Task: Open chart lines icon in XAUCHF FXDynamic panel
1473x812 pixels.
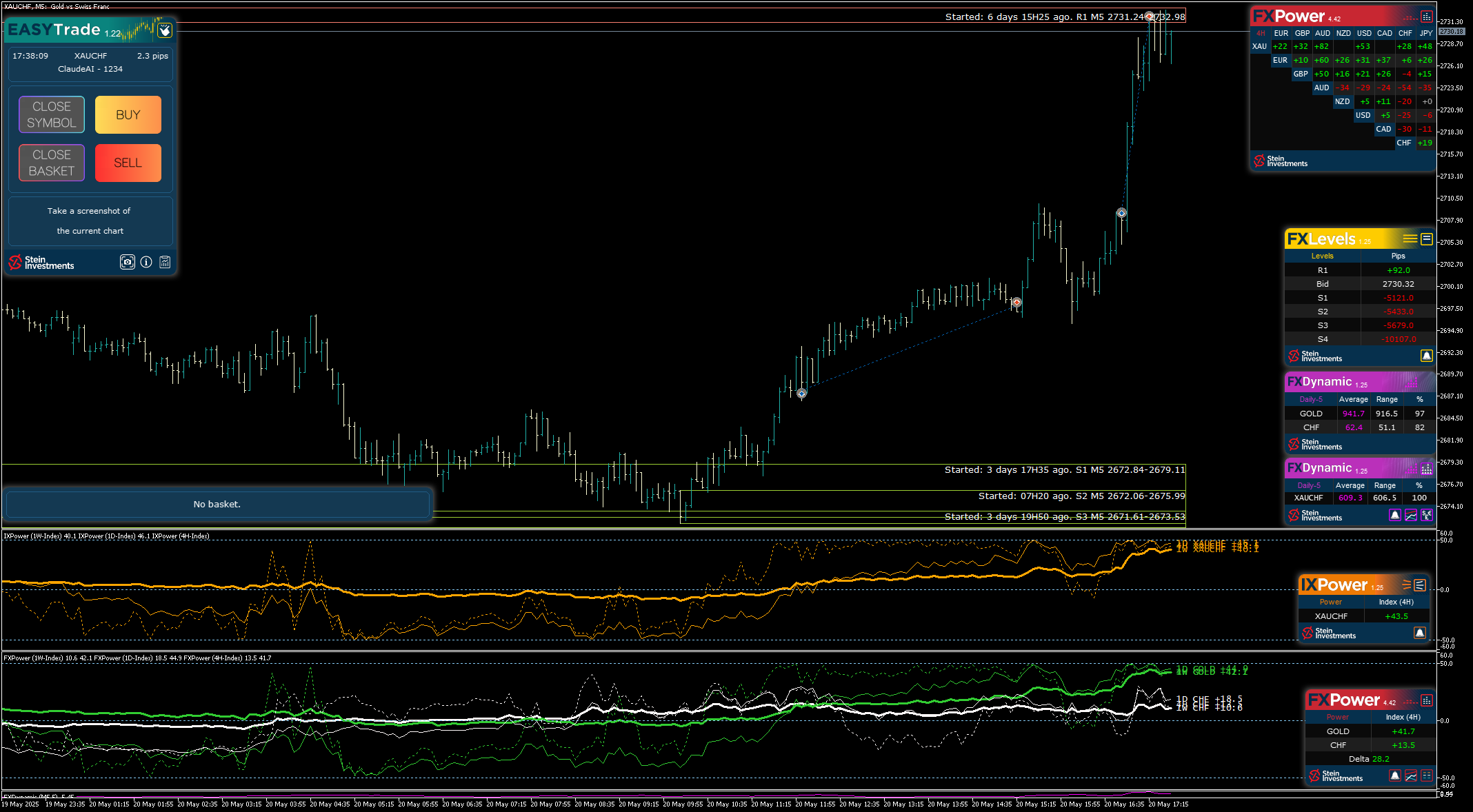Action: [x=1411, y=515]
